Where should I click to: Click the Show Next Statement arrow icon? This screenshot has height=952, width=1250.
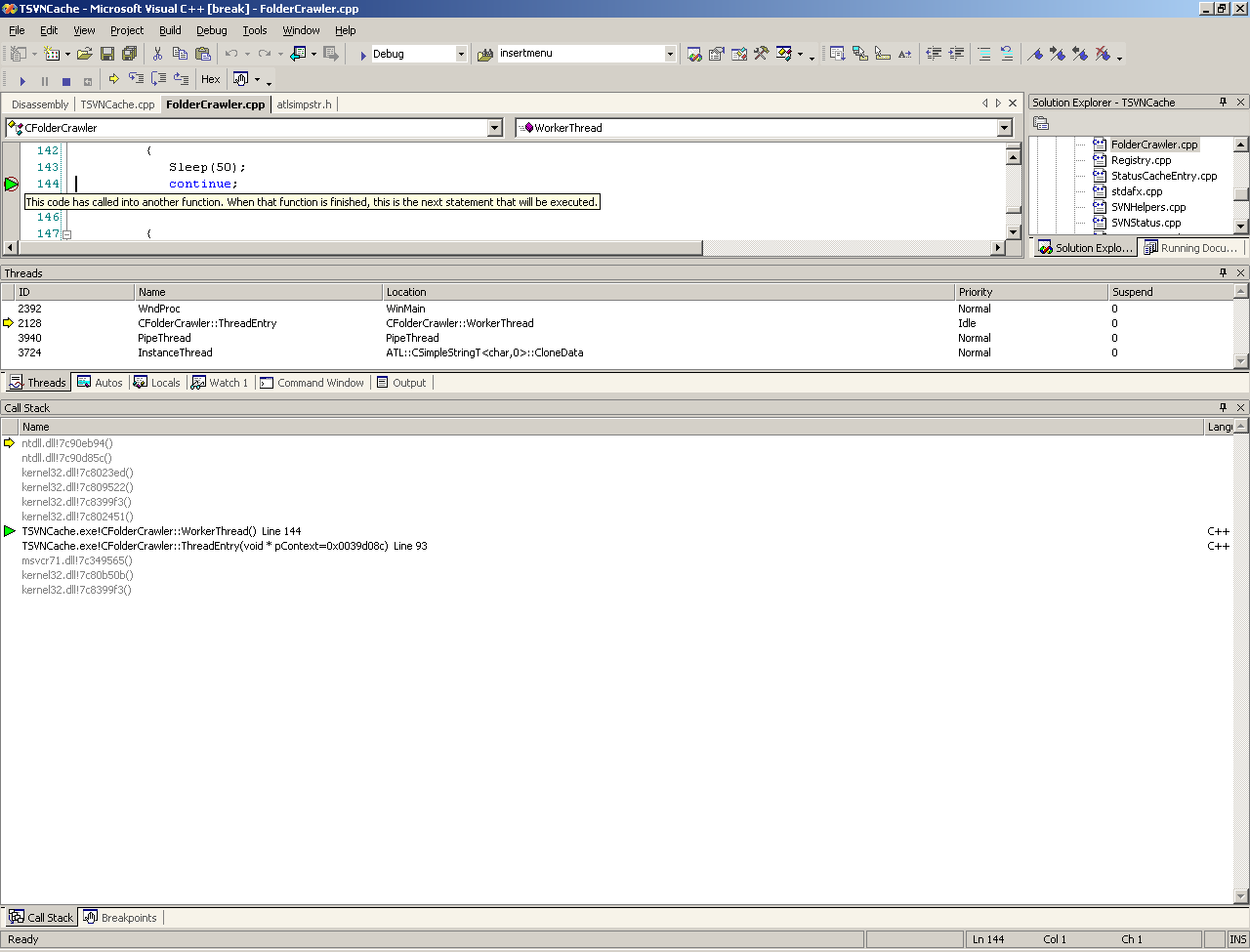click(113, 79)
